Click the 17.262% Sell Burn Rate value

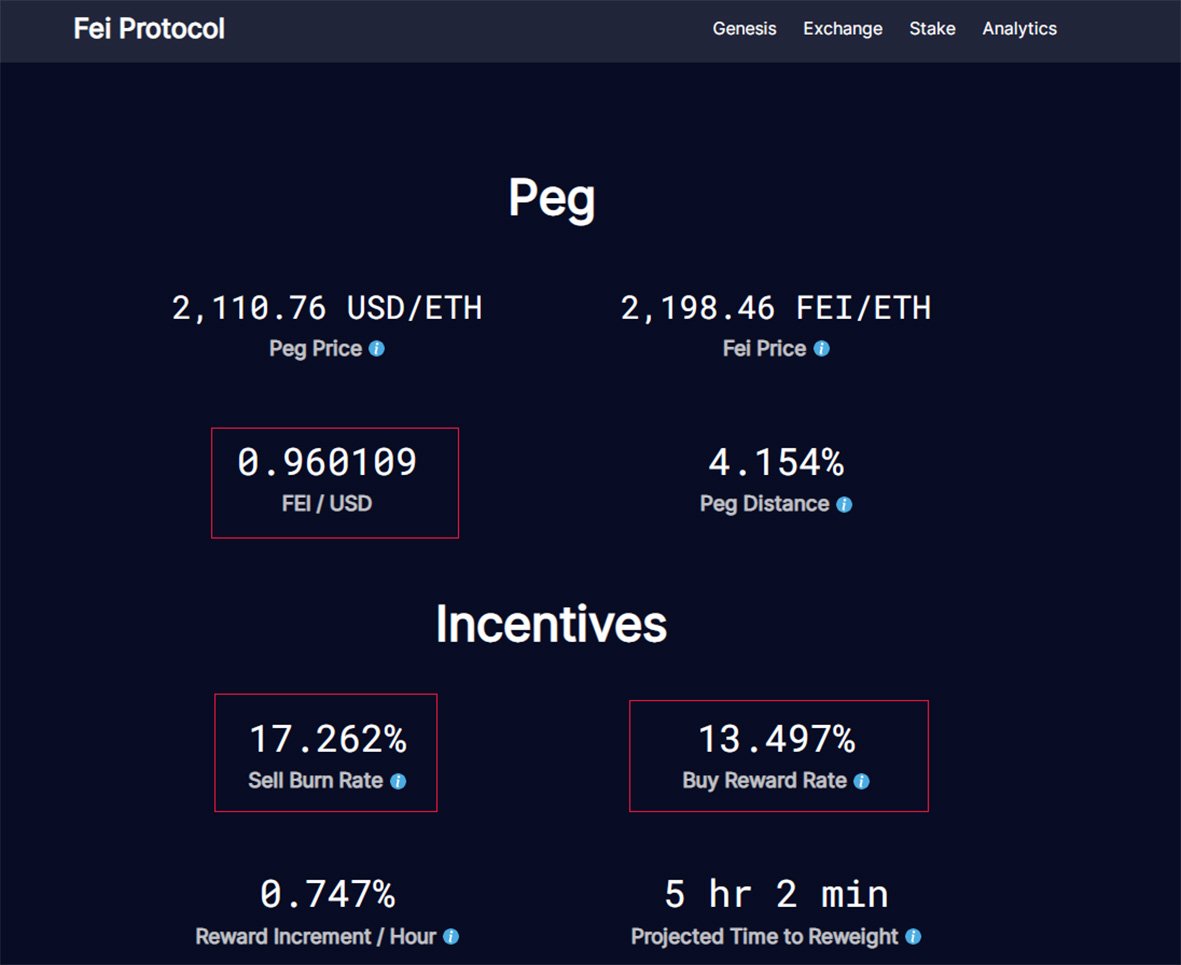point(327,740)
